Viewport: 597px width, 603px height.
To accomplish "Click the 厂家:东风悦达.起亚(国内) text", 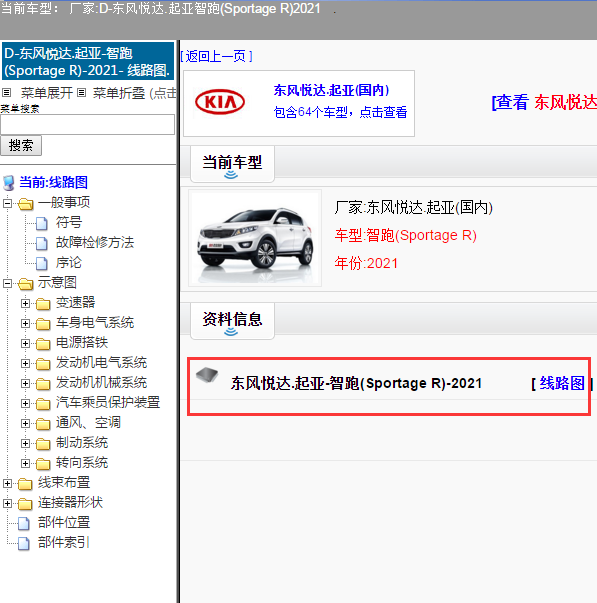I will [x=414, y=208].
